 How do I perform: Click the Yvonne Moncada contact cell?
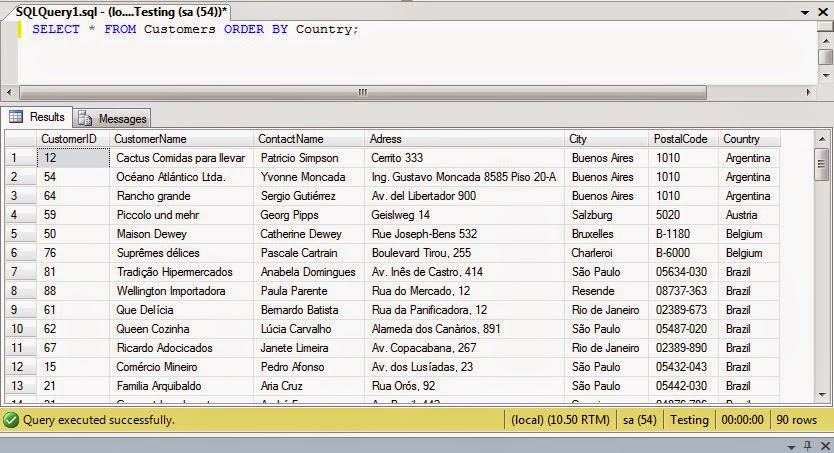(x=309, y=177)
